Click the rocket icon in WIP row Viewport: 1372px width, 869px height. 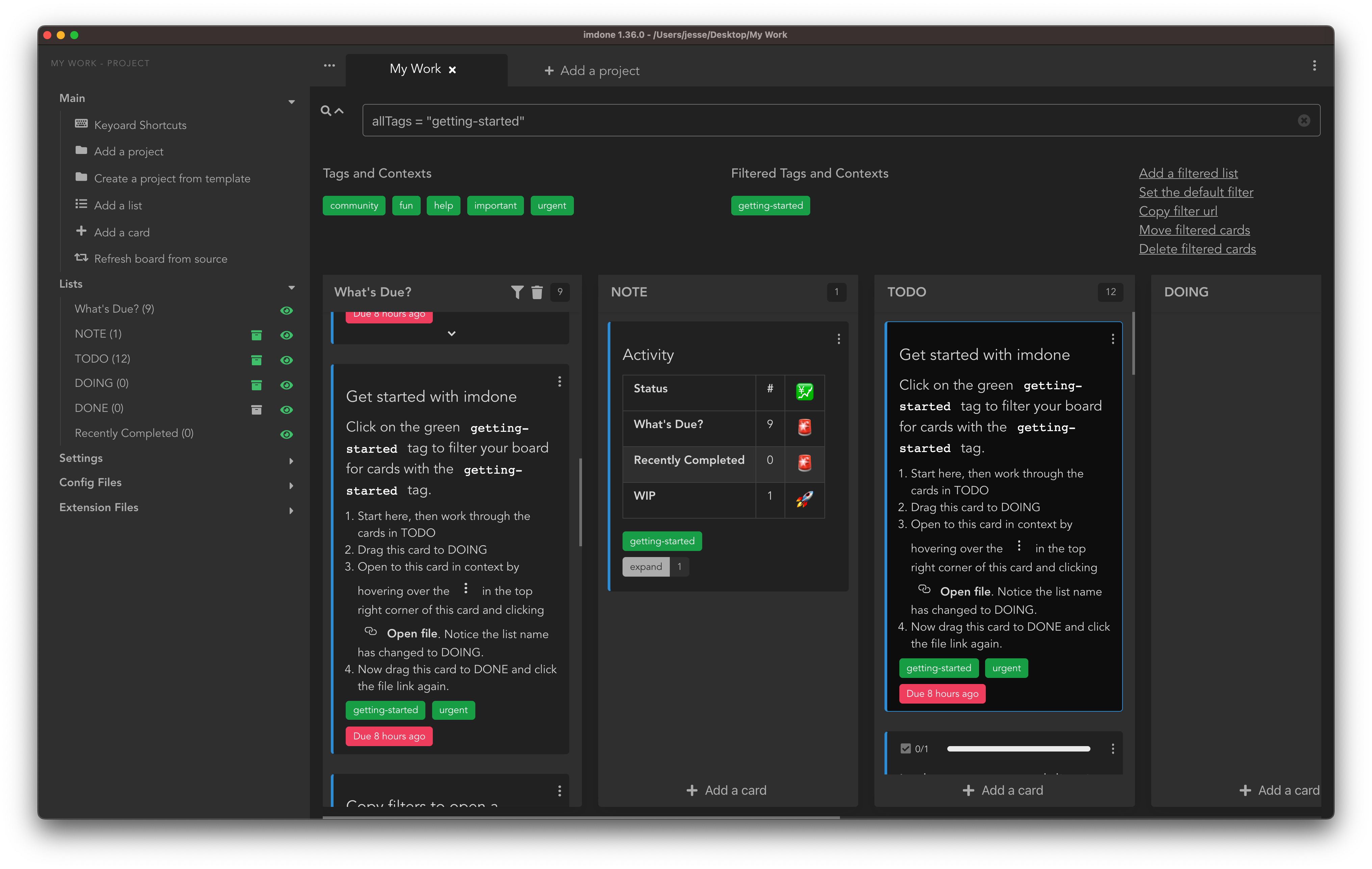[804, 499]
